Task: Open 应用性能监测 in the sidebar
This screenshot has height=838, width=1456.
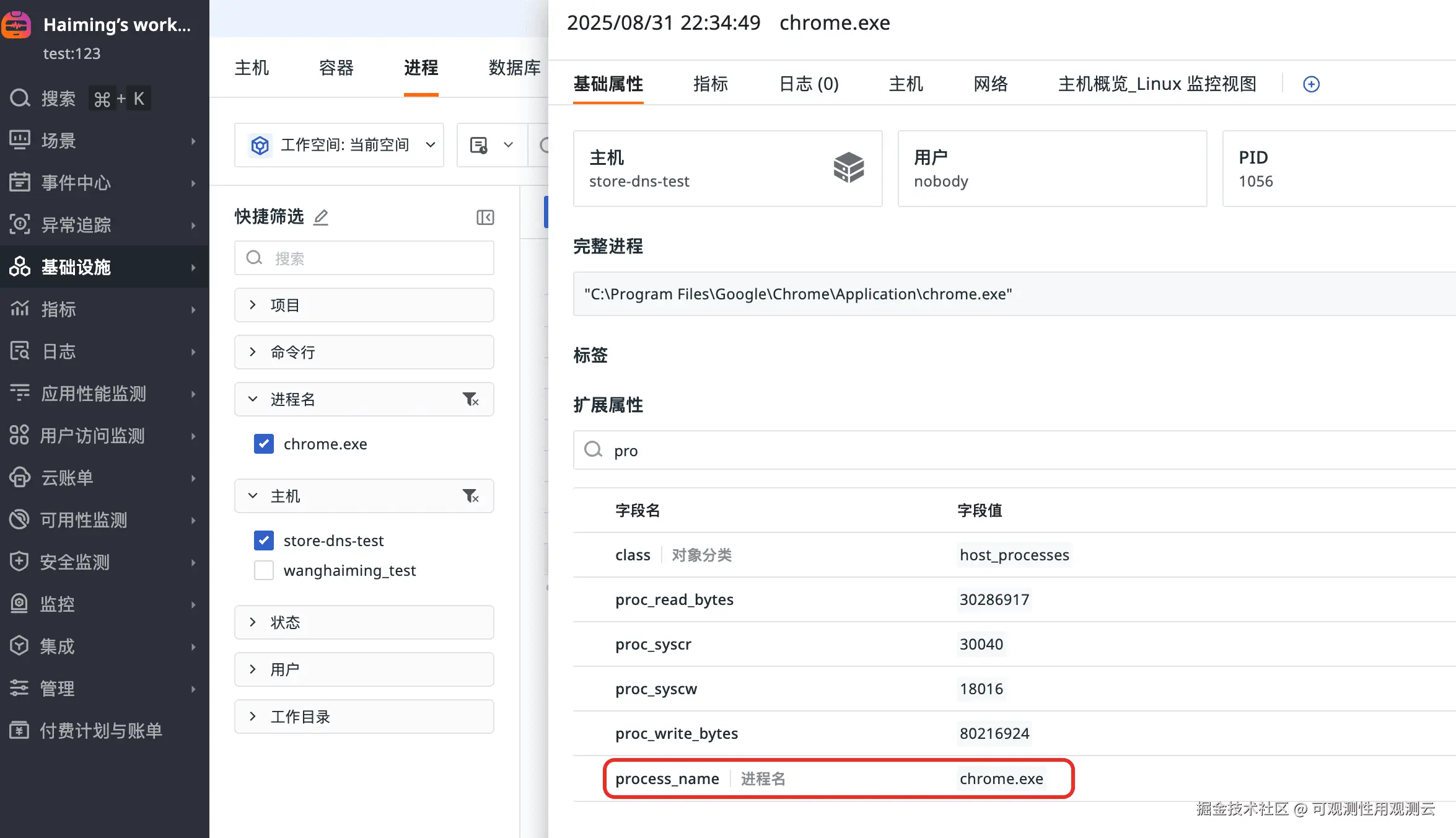Action: (x=104, y=394)
